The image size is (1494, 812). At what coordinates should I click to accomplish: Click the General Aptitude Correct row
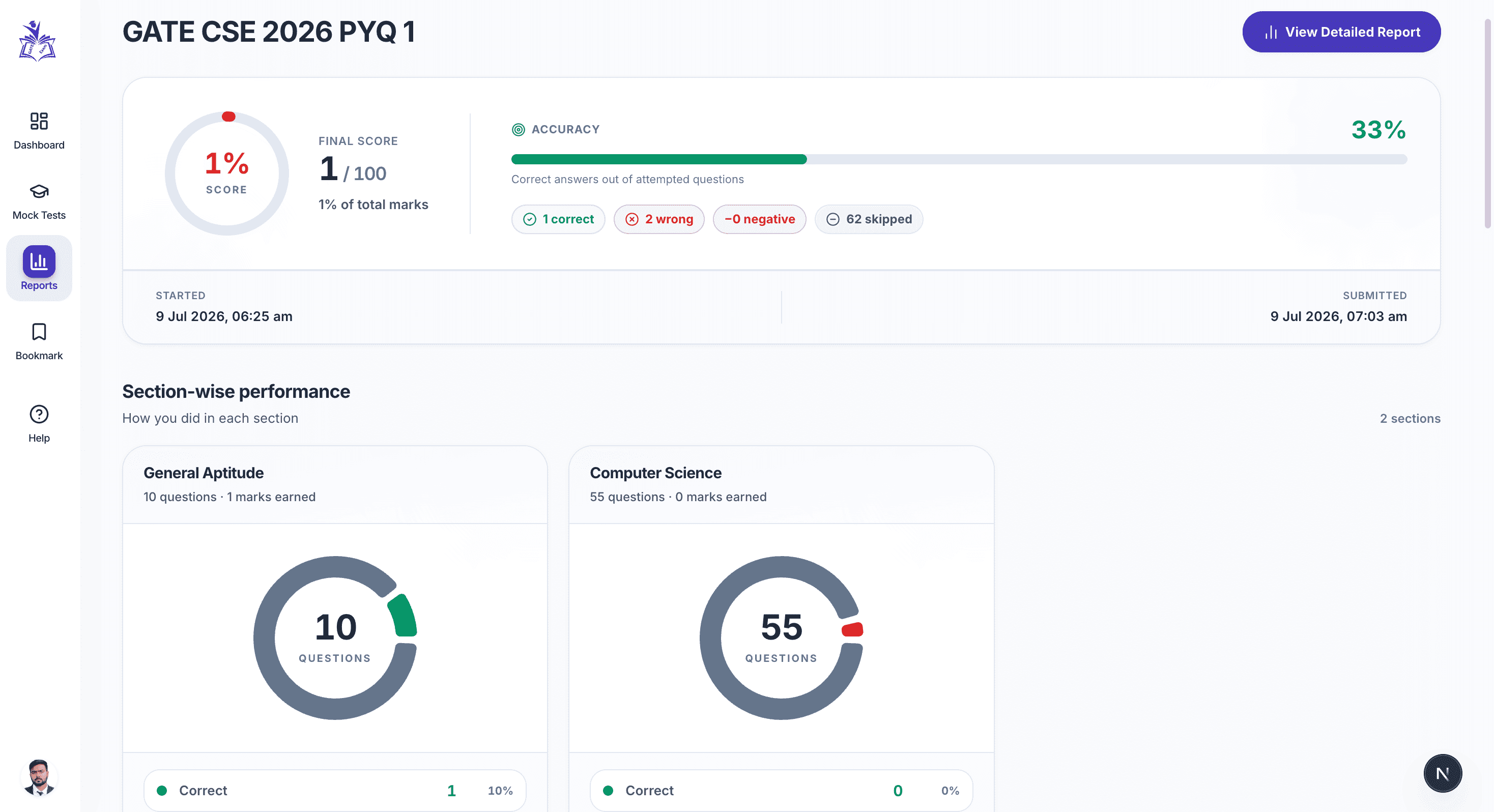pos(335,791)
